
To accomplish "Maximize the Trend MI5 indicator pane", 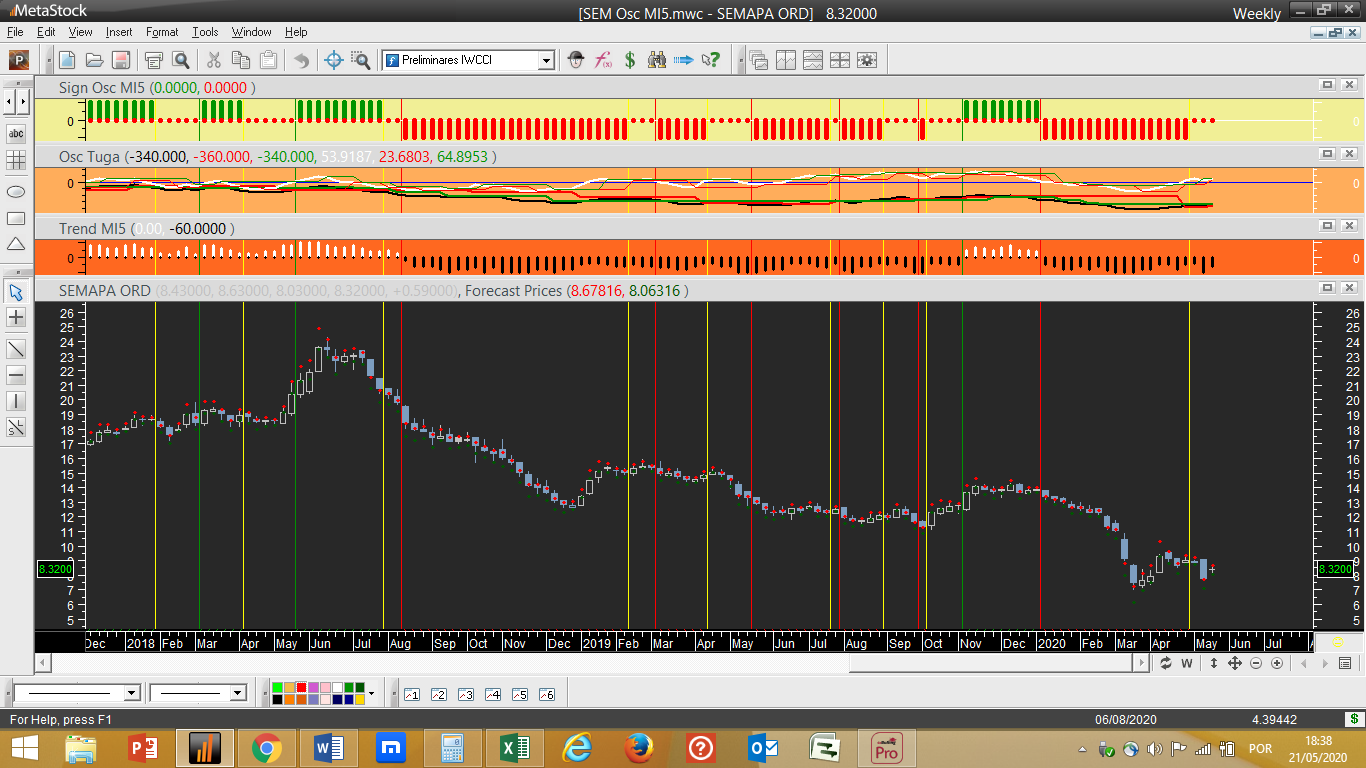I will [1327, 226].
